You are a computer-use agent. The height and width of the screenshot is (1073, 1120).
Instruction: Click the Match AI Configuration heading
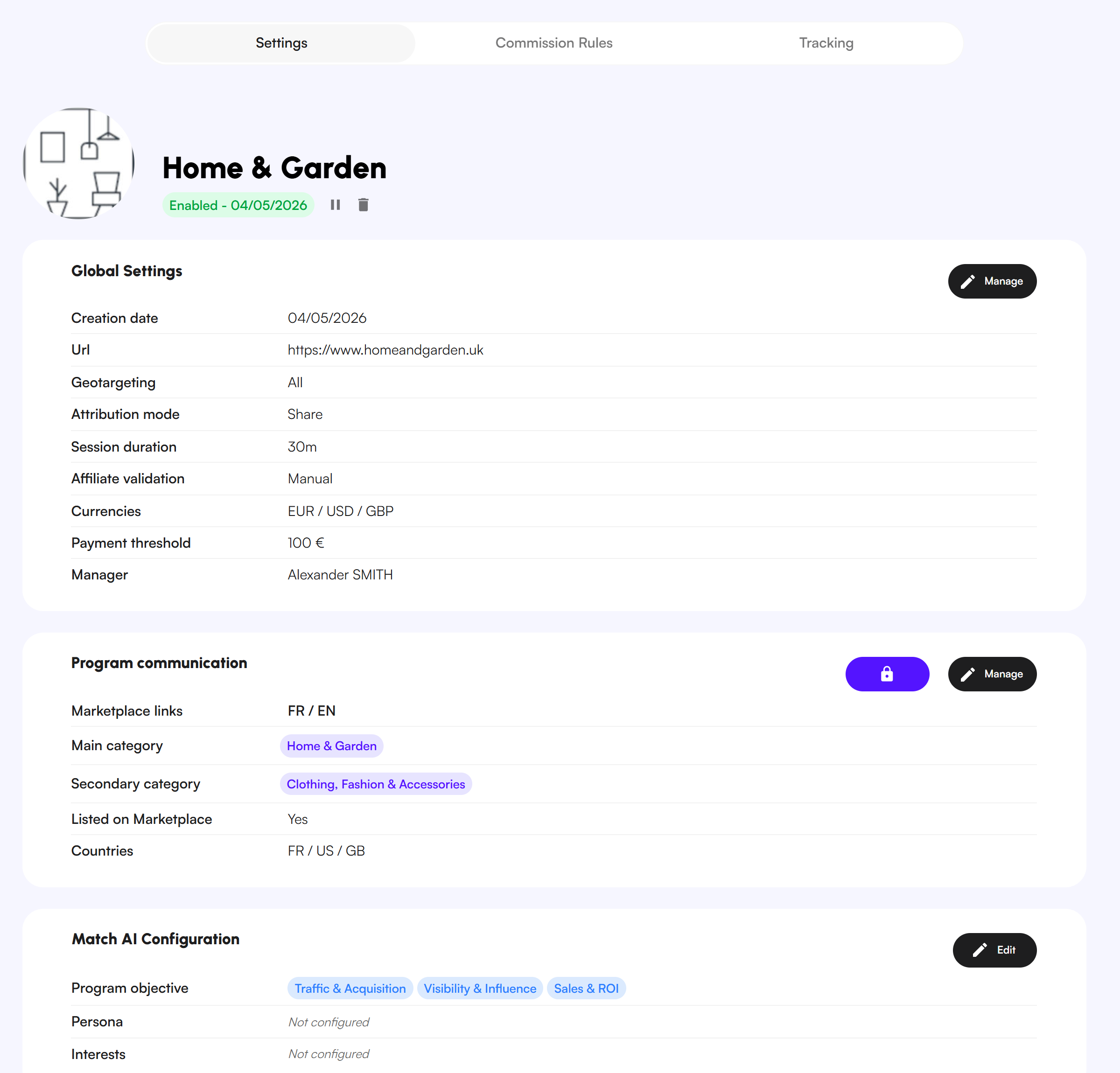(x=155, y=939)
